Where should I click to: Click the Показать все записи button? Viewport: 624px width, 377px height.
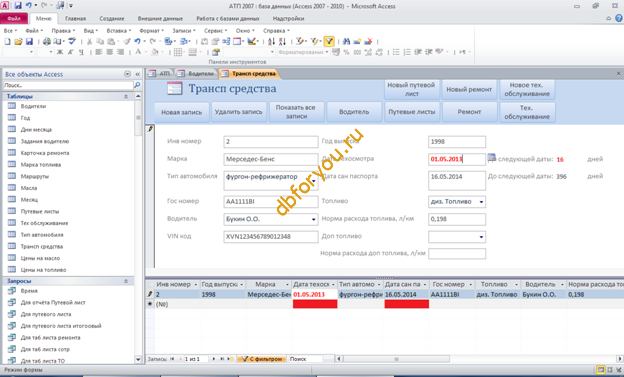[296, 112]
